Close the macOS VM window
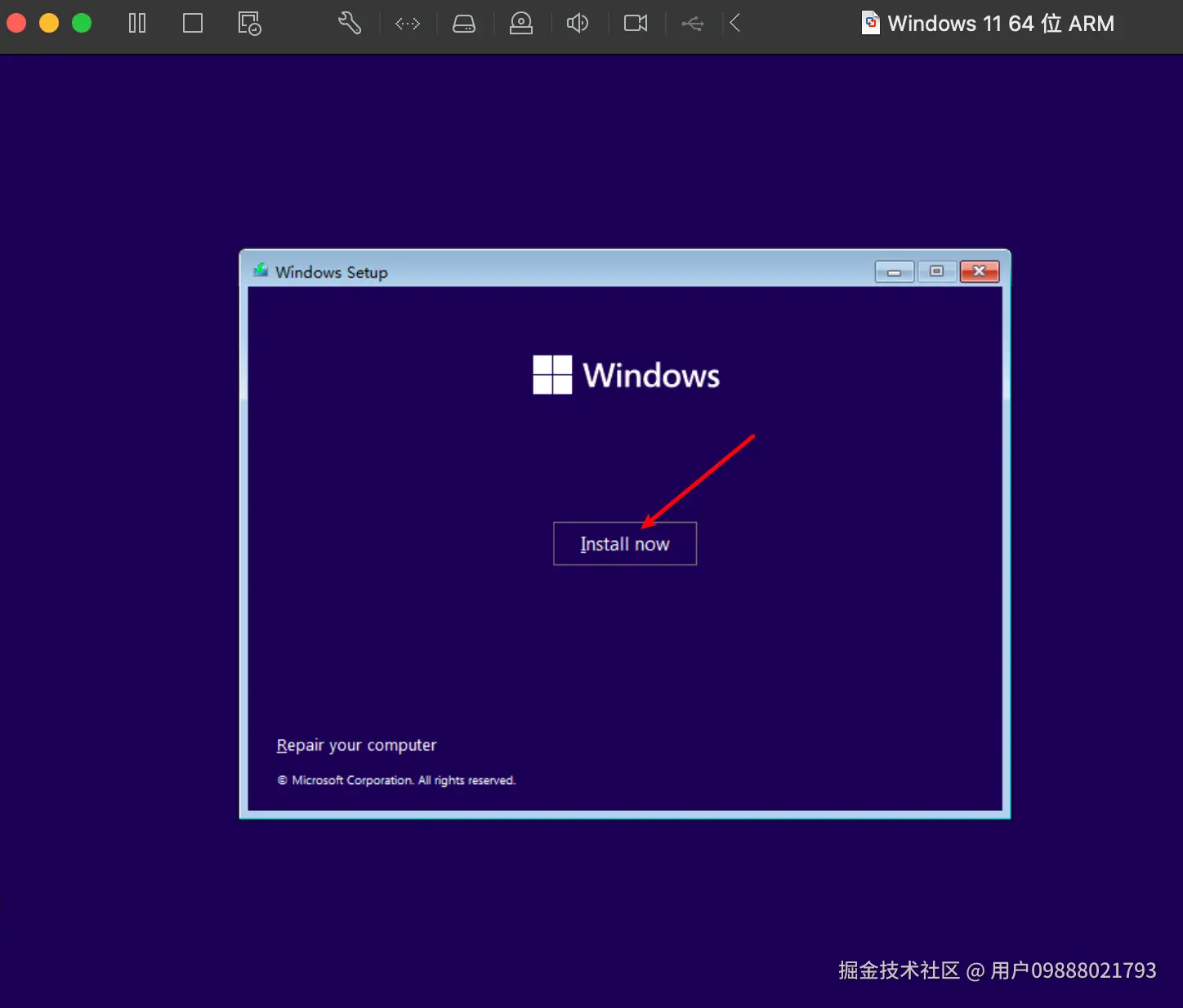Screen dimensions: 1183x1008 click(16, 23)
